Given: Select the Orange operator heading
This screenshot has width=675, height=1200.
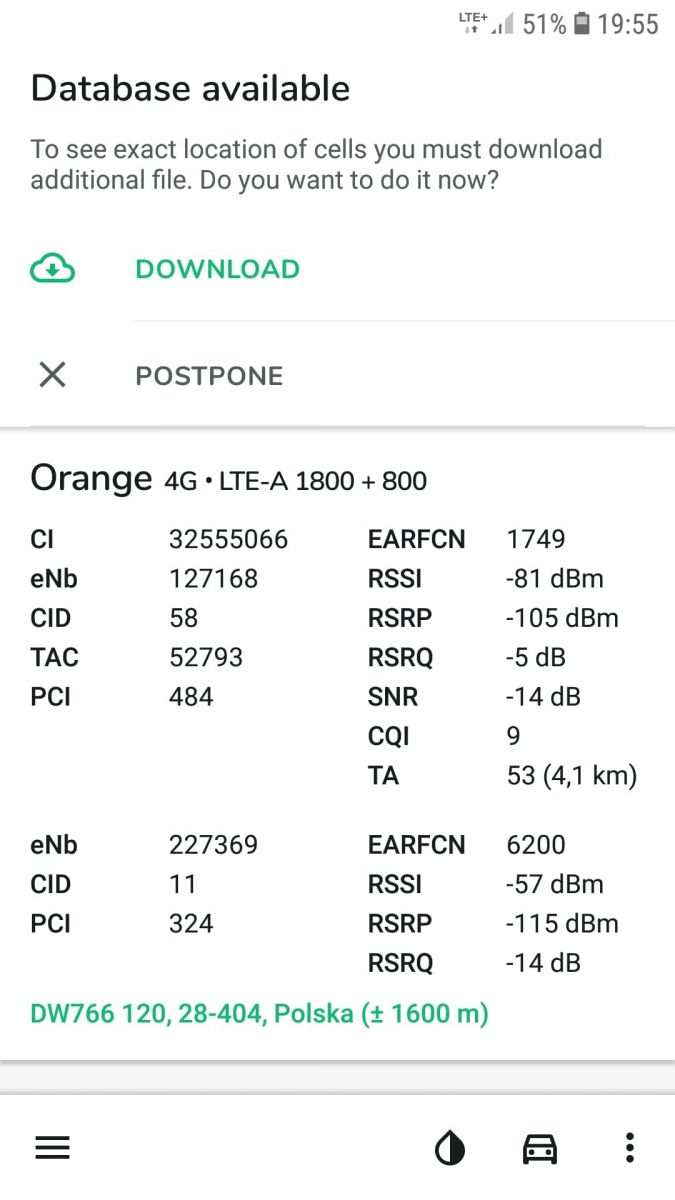Looking at the screenshot, I should [x=91, y=479].
